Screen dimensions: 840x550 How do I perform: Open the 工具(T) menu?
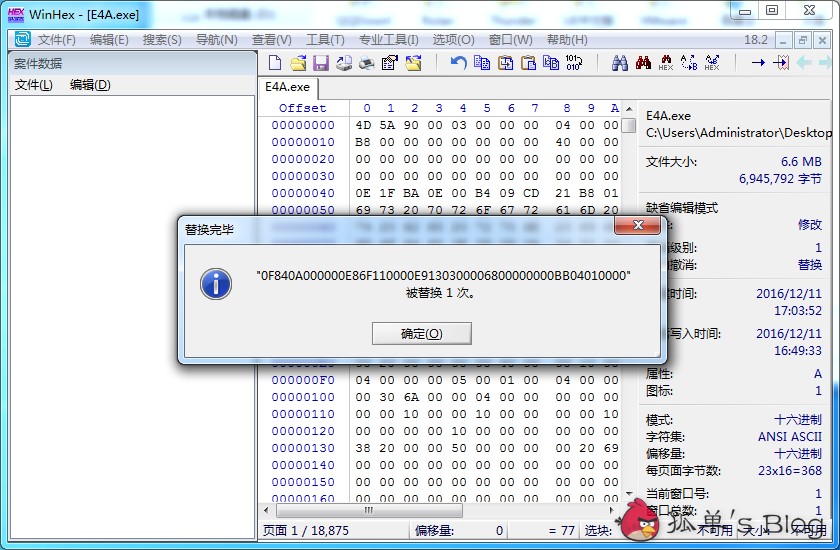325,40
